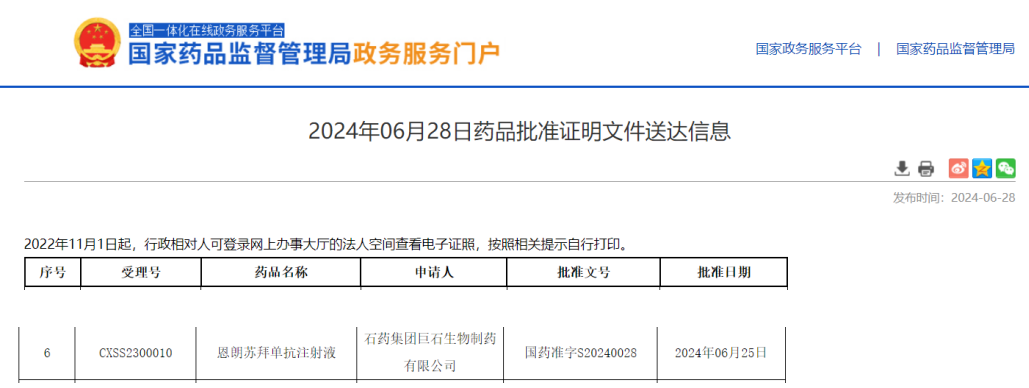1029x388 pixels.
Task: Click row number 6 cell
Action: point(47,353)
